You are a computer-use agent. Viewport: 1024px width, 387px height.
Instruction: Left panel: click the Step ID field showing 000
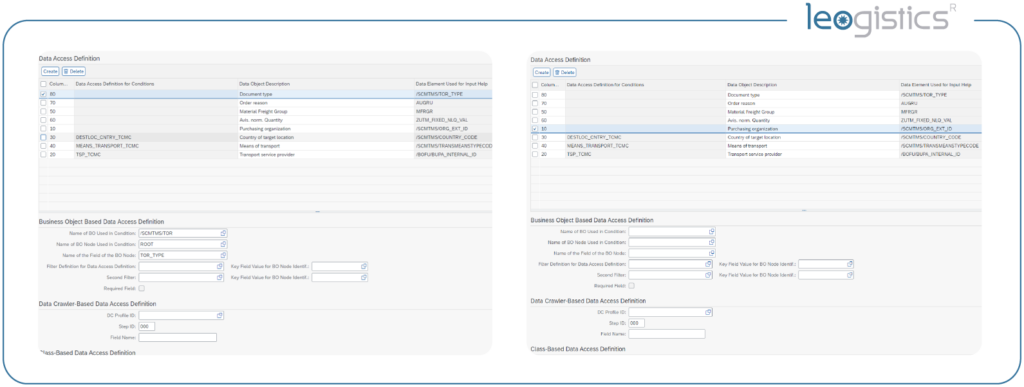point(147,326)
